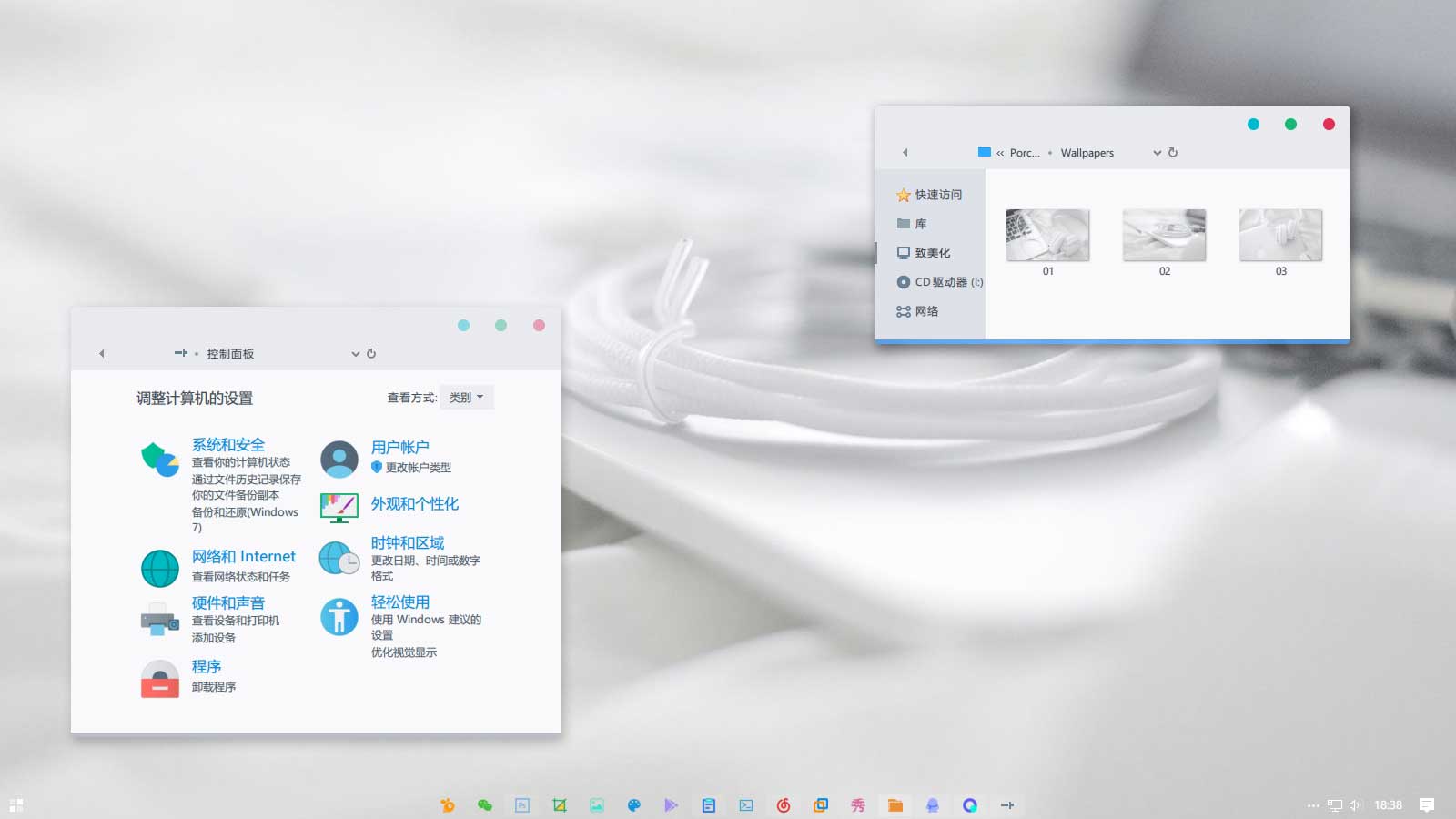Viewport: 1456px width, 819px height.
Task: Open 备份和还原(Windows 7) link
Action: [245, 520]
